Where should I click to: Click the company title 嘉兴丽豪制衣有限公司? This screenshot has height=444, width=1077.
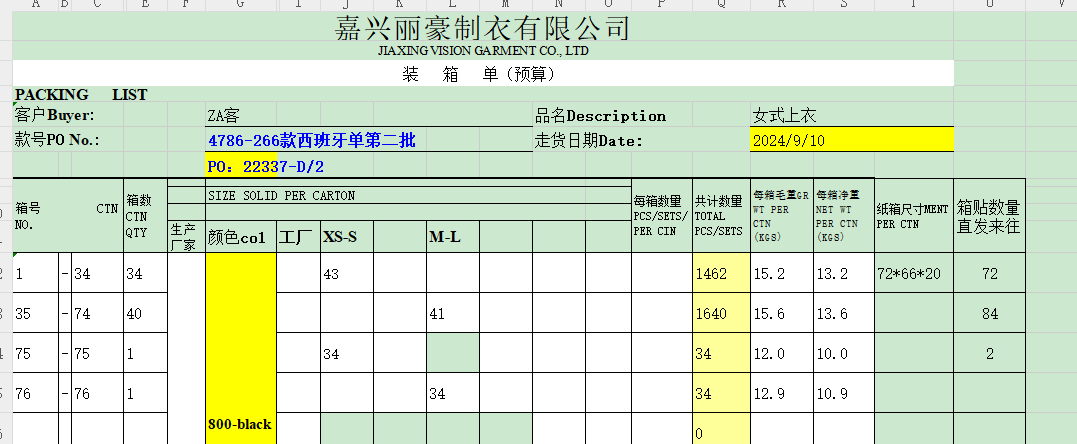click(483, 28)
